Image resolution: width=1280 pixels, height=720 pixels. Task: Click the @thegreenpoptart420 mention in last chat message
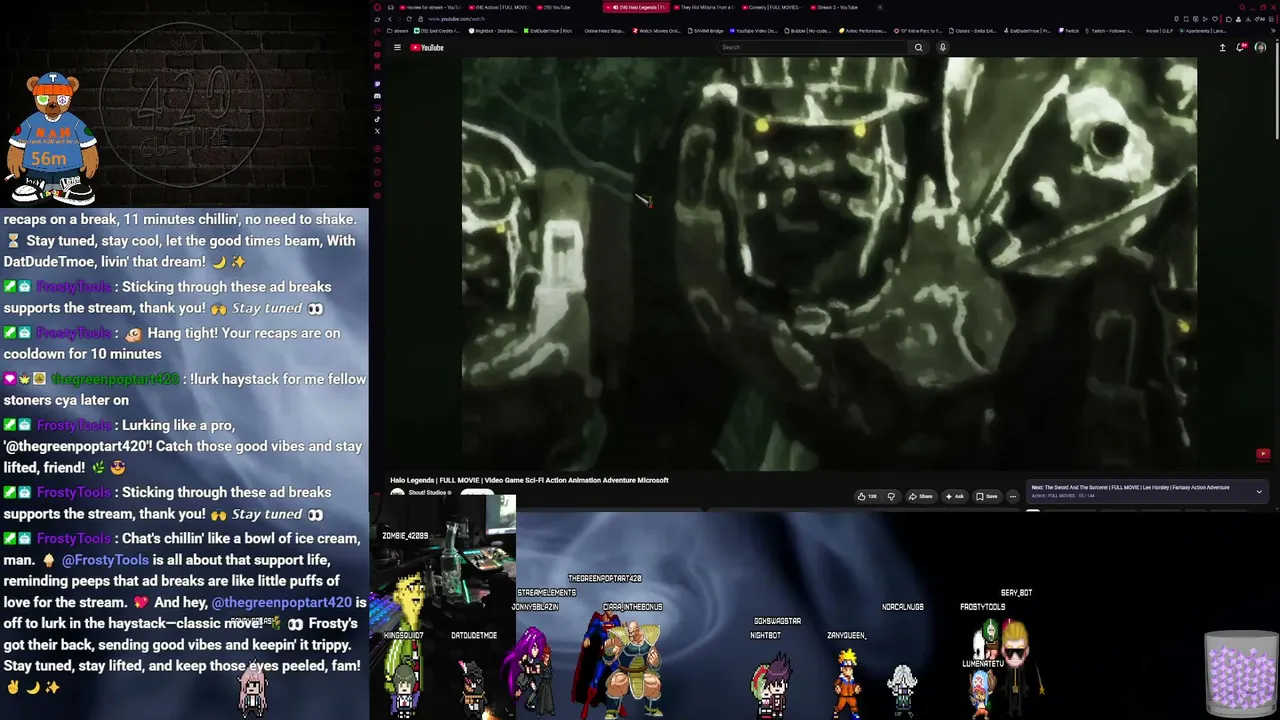(281, 602)
